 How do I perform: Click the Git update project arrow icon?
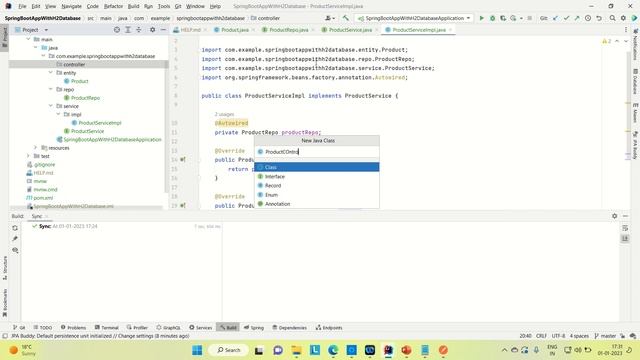[x=556, y=18]
